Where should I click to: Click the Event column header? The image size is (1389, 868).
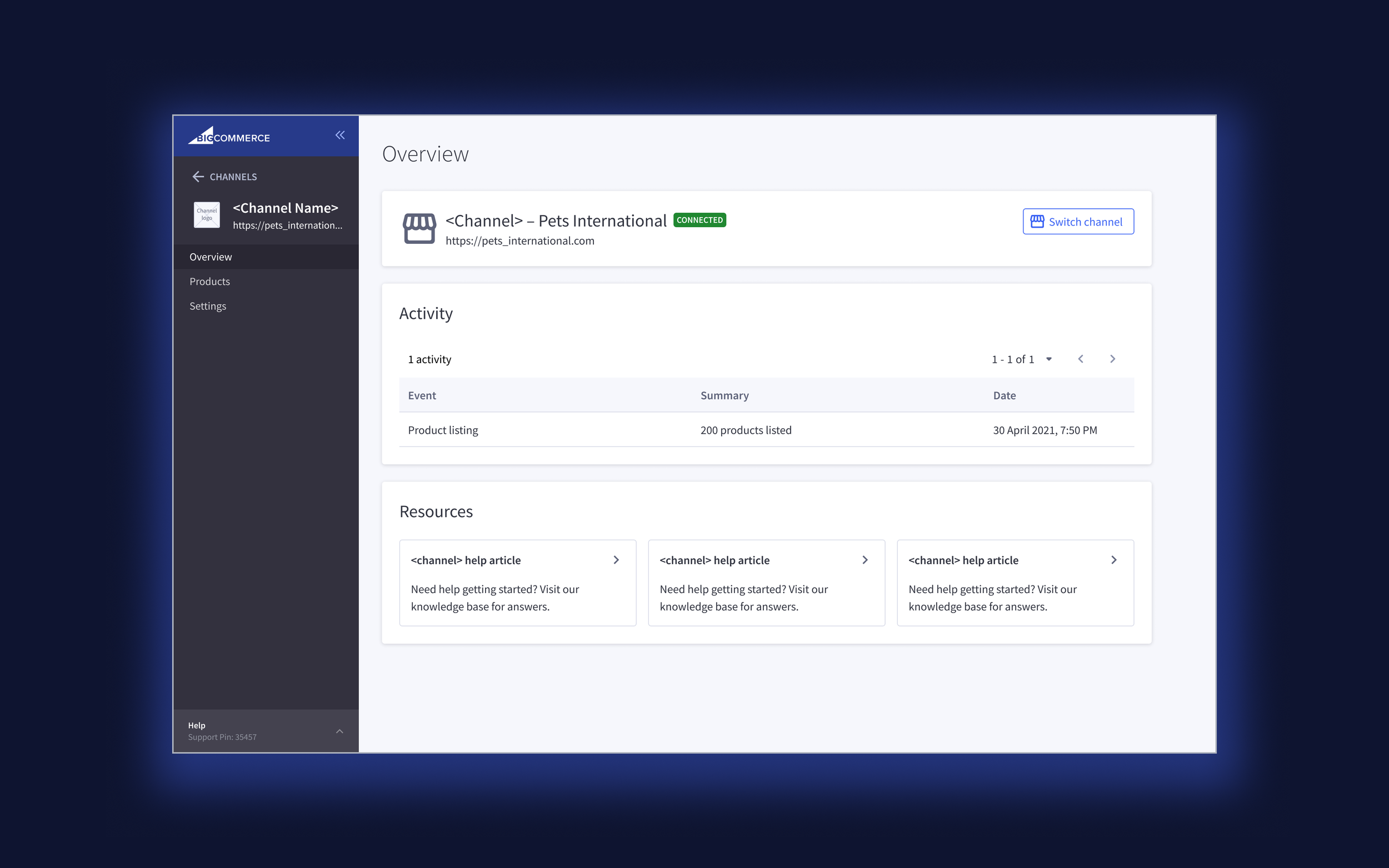click(x=422, y=395)
